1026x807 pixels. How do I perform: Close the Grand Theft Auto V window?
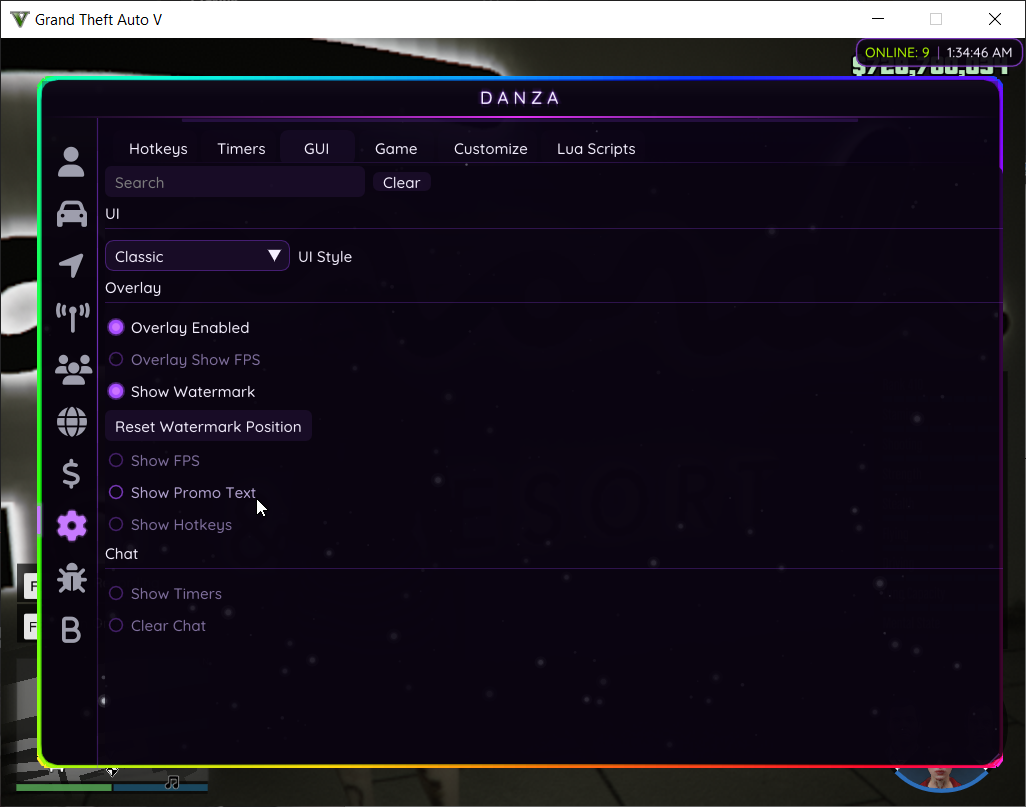tap(995, 19)
